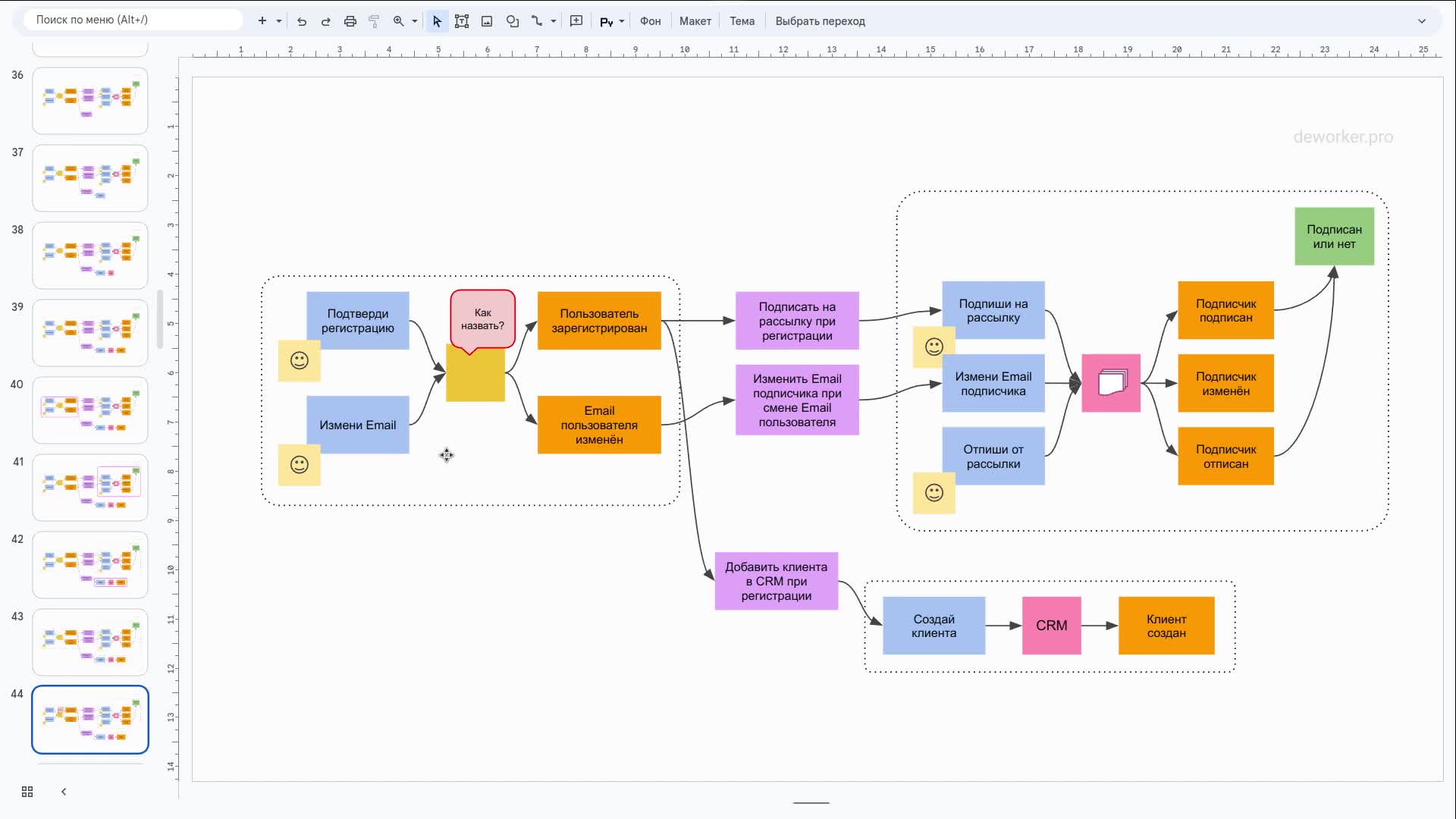Collapse the filmstrip panel with arrow
1456x819 pixels.
(x=64, y=792)
